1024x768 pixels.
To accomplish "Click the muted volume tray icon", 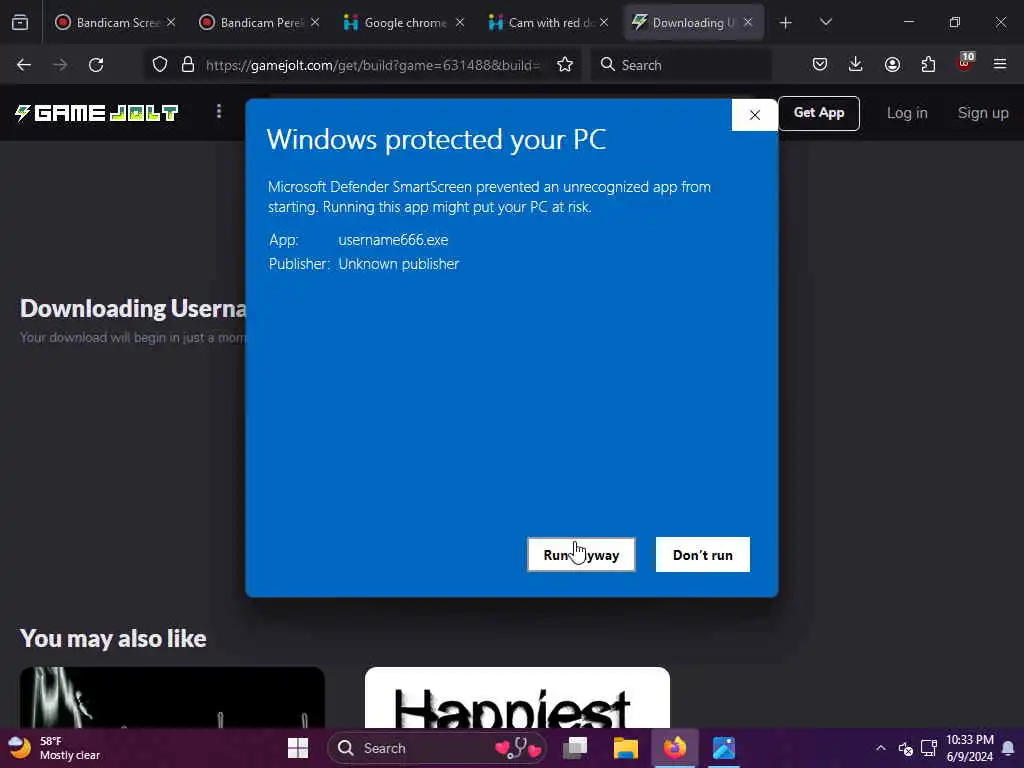I will [x=905, y=748].
